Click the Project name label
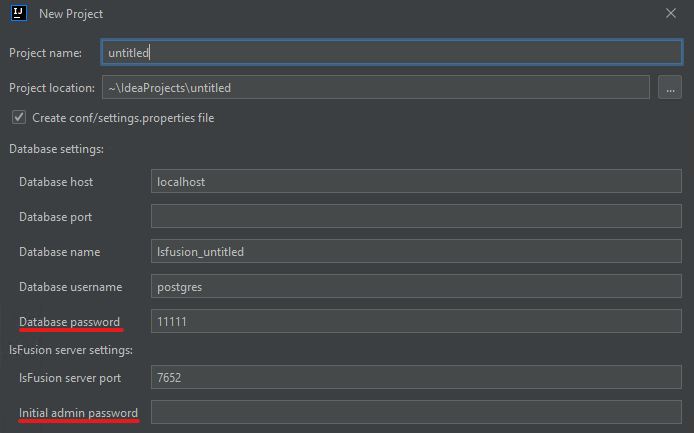Screen dimensions: 694x433 45,53
